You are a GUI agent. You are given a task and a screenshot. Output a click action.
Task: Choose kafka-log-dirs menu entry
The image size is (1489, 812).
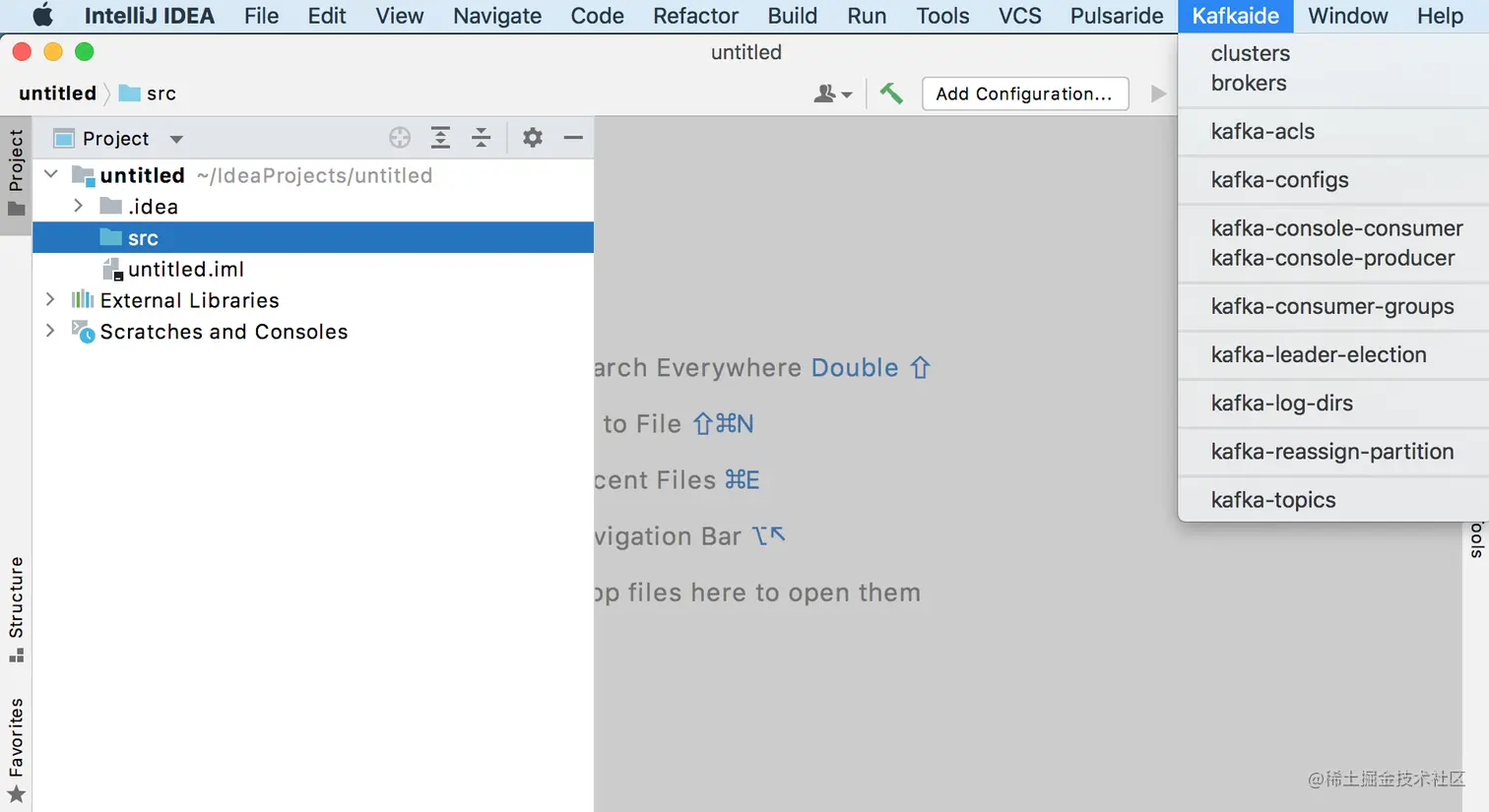tap(1333, 403)
